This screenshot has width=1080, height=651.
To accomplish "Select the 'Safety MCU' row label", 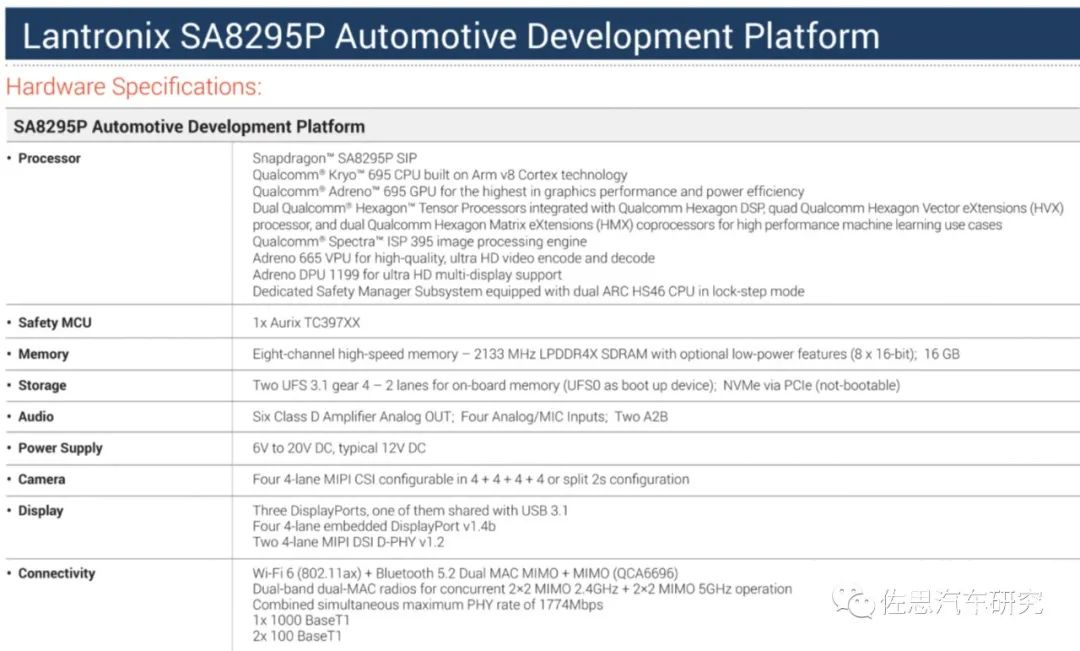I will click(54, 322).
